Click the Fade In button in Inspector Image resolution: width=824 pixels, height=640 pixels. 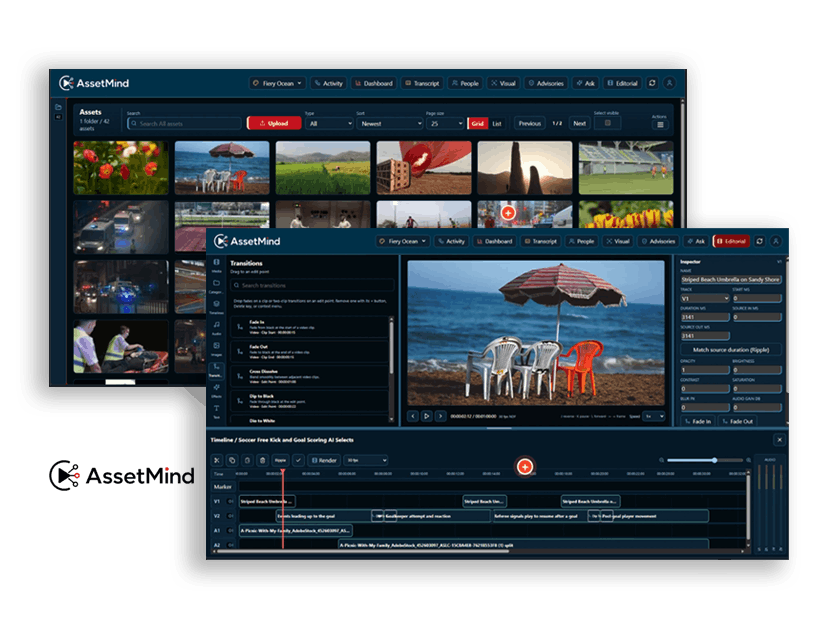[697, 421]
